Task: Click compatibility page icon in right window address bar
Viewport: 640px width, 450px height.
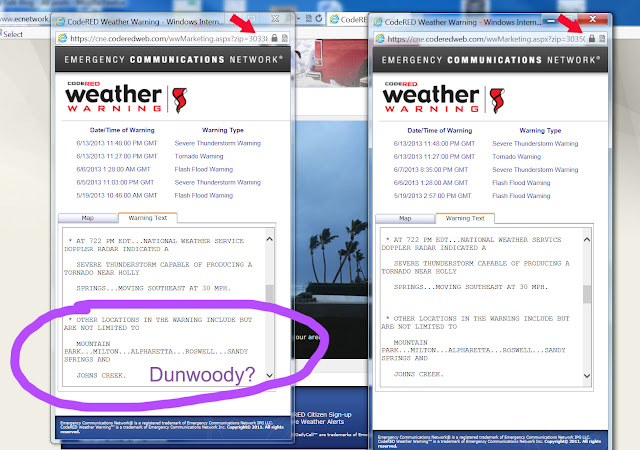Action: point(602,38)
